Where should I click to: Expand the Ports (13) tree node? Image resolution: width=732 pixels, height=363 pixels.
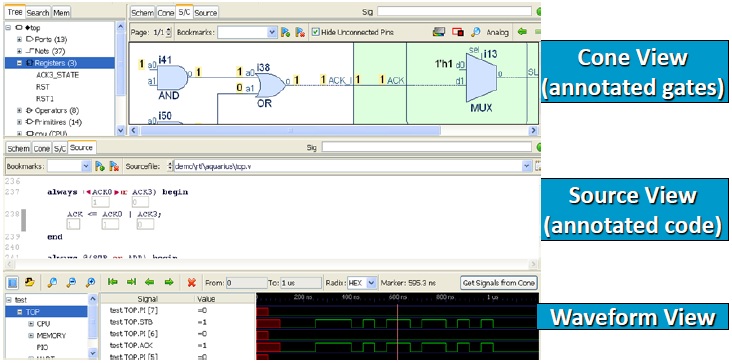19,39
